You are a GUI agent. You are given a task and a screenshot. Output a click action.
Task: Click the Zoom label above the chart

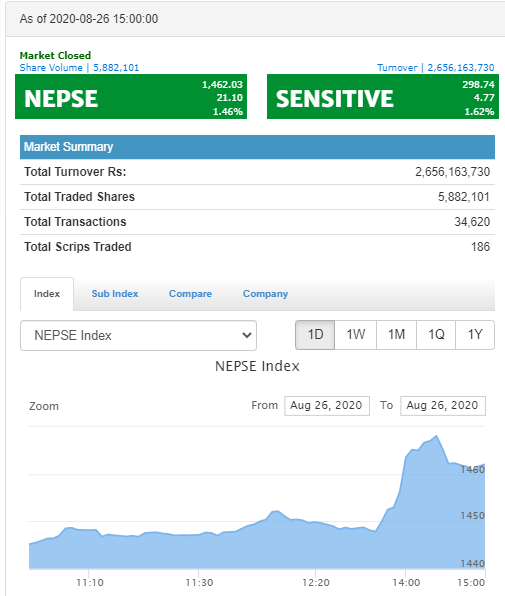[x=44, y=406]
